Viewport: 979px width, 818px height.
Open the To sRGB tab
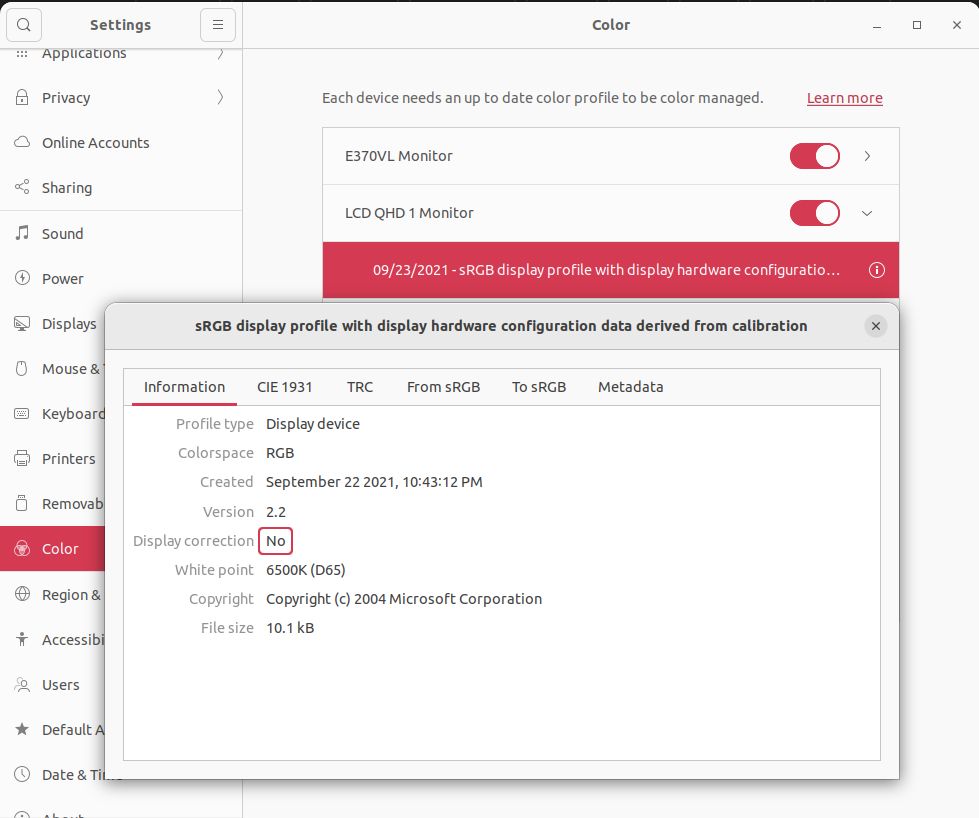coord(539,387)
